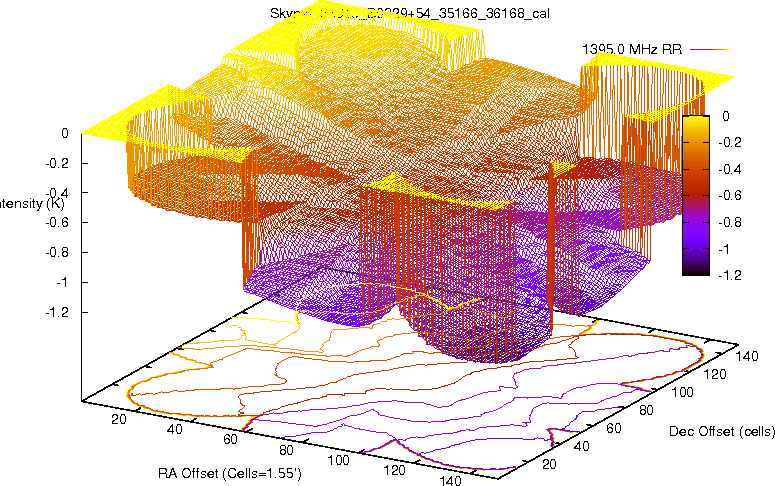Click RA Offset axis tick 140
Image resolution: width=775 pixels, height=486 pixels.
[x=450, y=480]
